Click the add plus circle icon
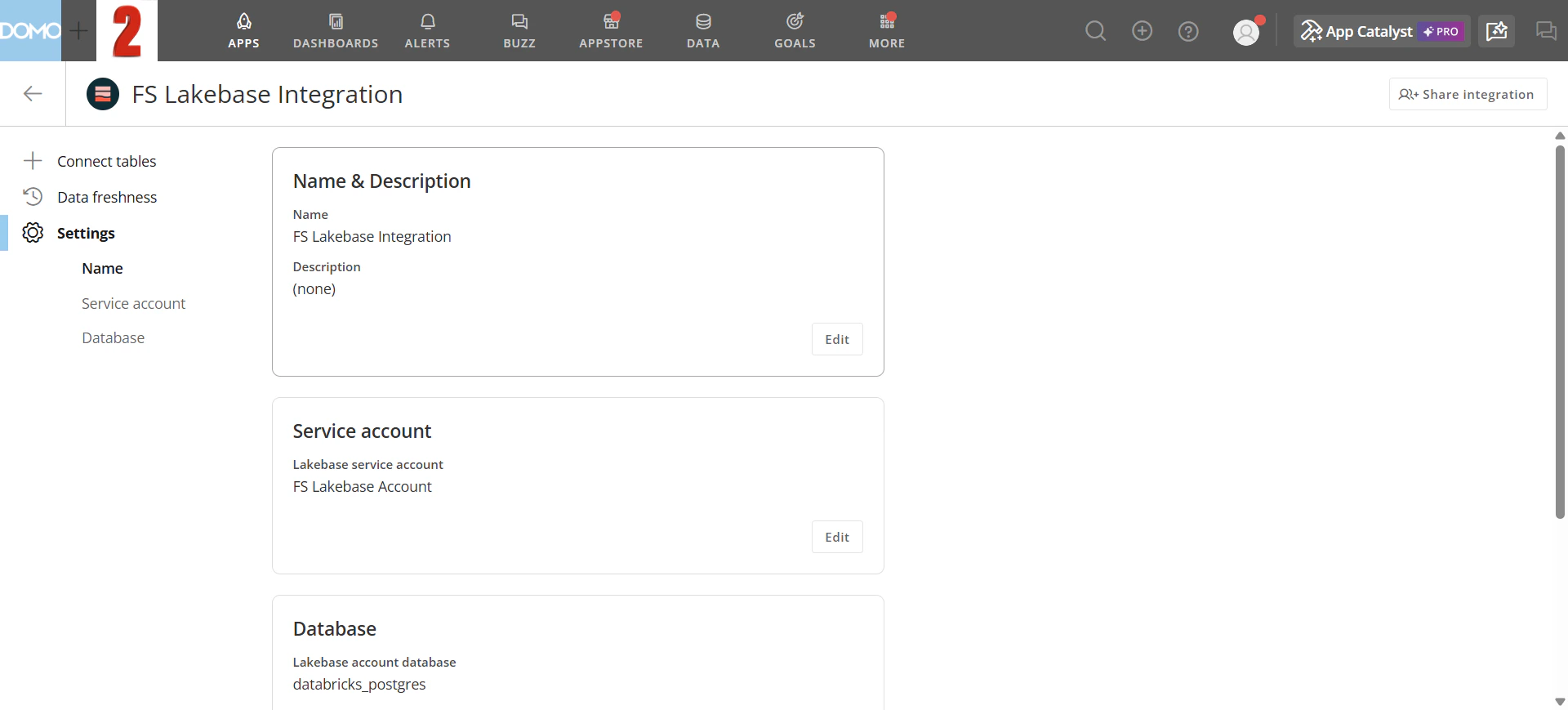 [1142, 31]
